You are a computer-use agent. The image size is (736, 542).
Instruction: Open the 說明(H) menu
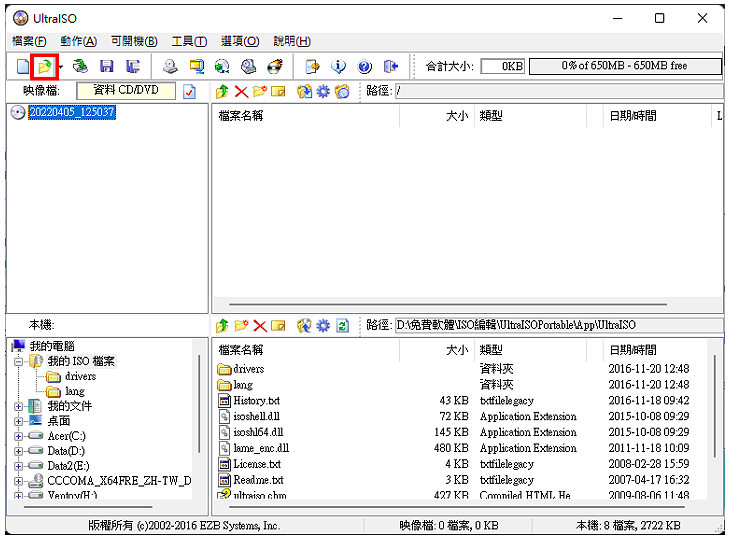tap(292, 41)
